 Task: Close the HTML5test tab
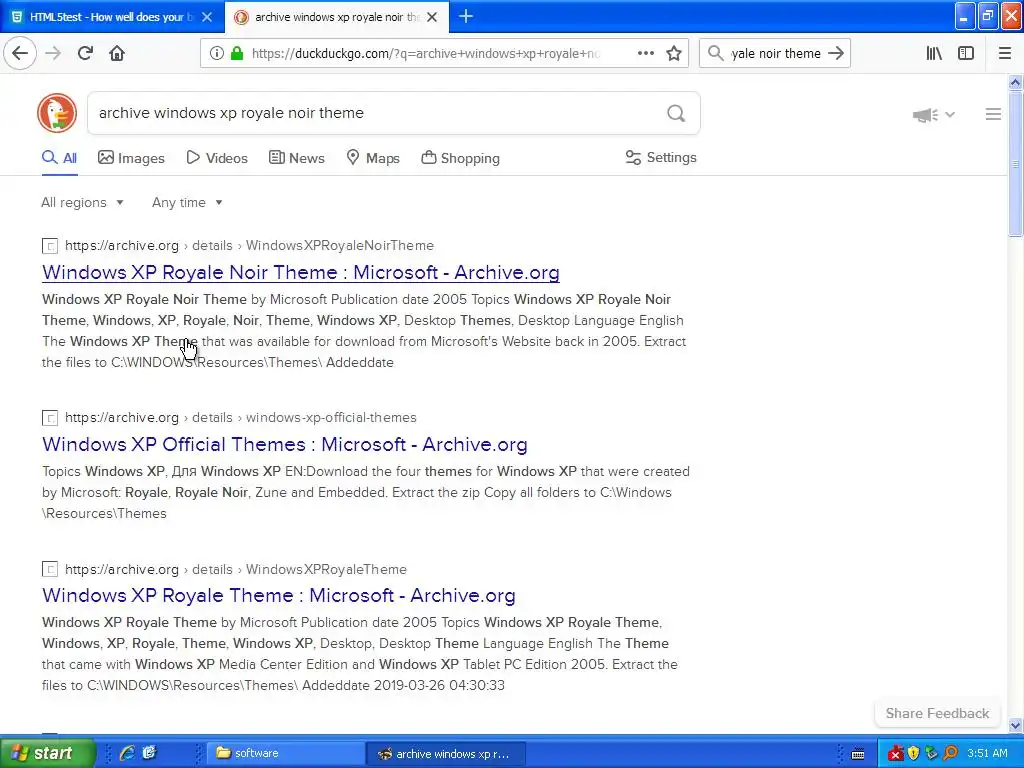pos(207,17)
